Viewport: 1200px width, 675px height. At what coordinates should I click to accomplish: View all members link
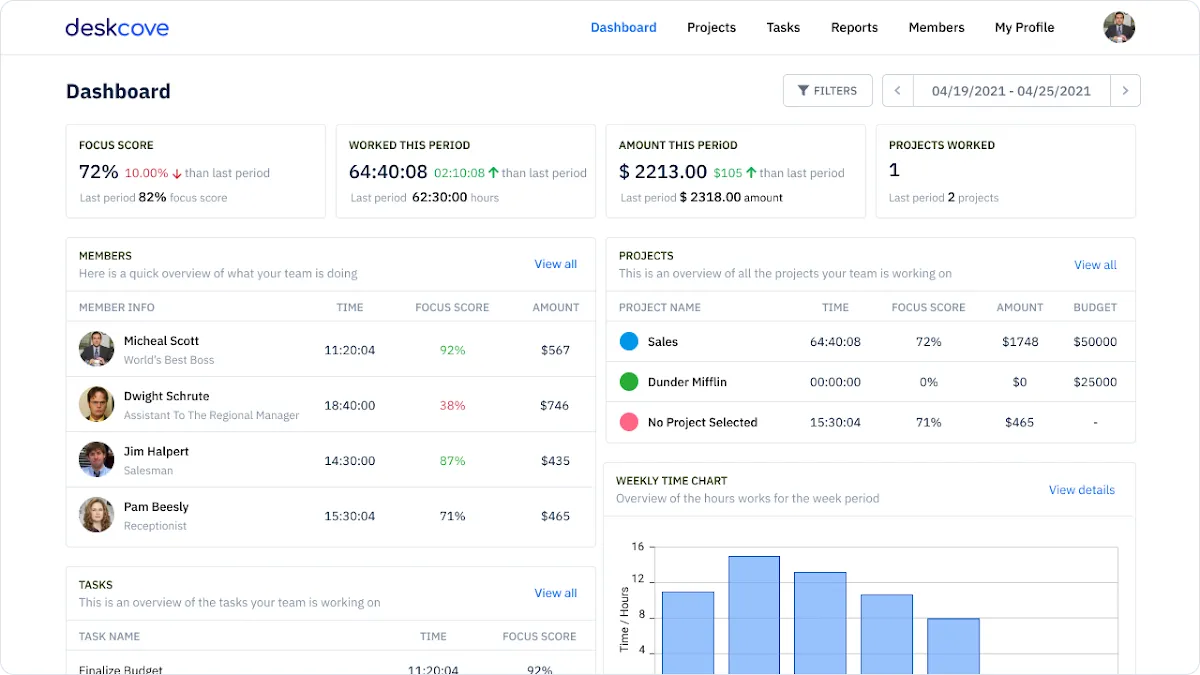[555, 264]
